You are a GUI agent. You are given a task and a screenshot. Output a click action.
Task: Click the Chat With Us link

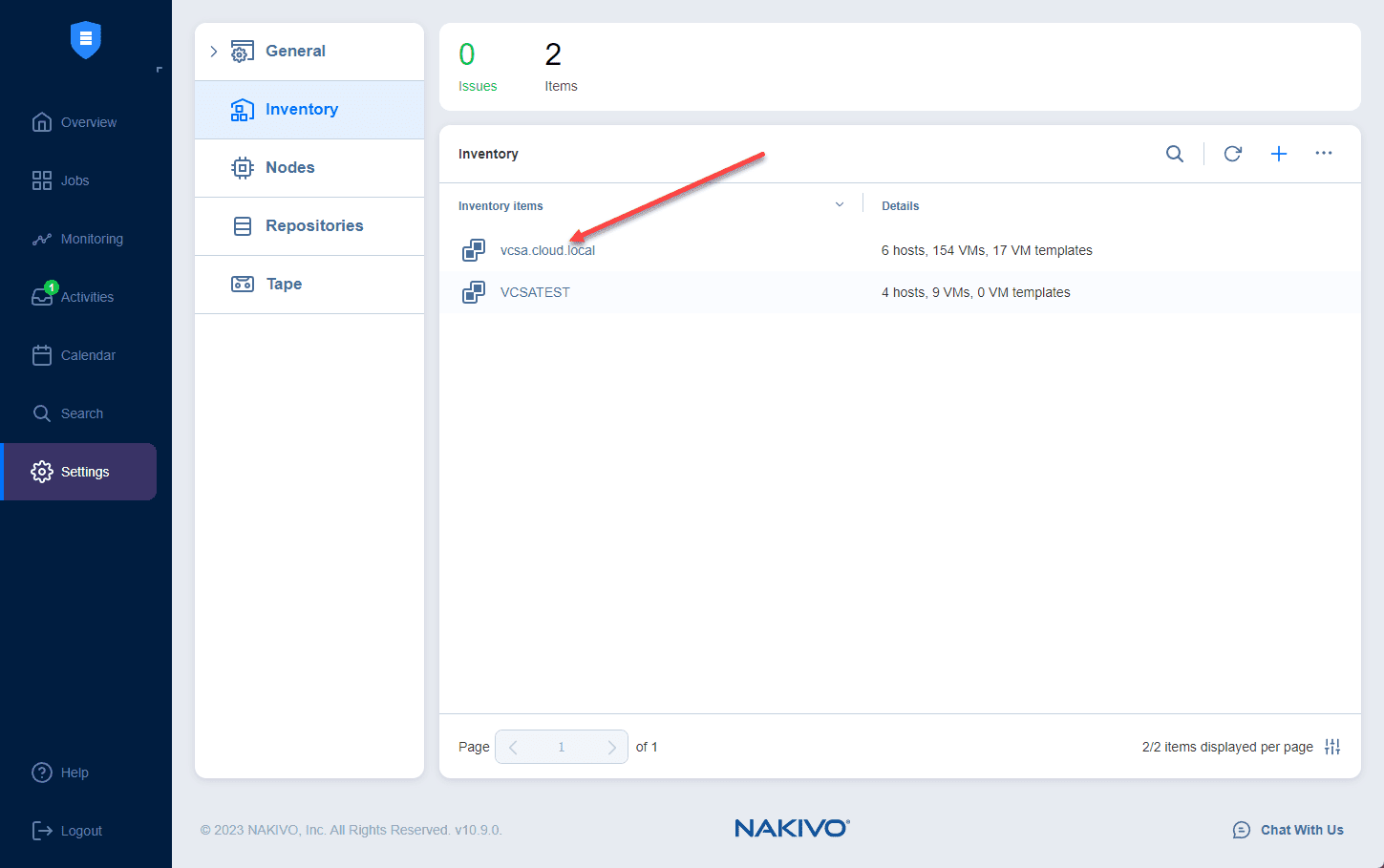pyautogui.click(x=1302, y=830)
